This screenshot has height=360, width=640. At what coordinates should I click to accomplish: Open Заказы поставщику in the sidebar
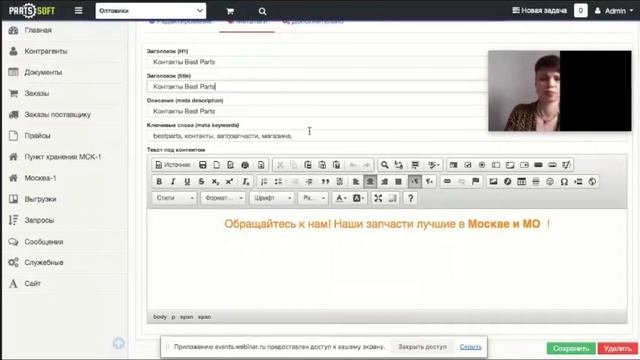click(x=58, y=115)
